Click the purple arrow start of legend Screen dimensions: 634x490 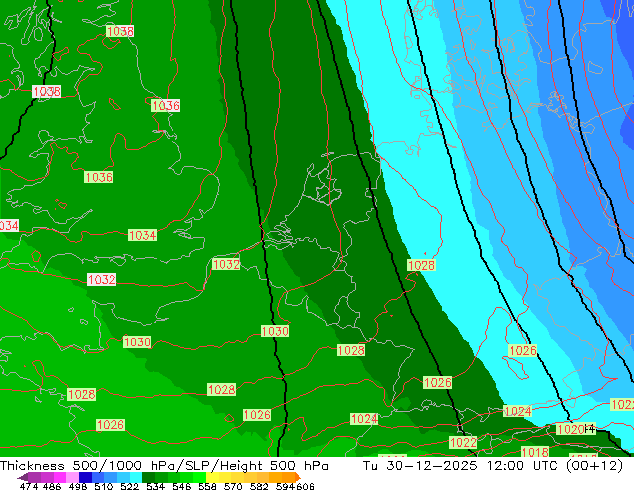tap(23, 477)
